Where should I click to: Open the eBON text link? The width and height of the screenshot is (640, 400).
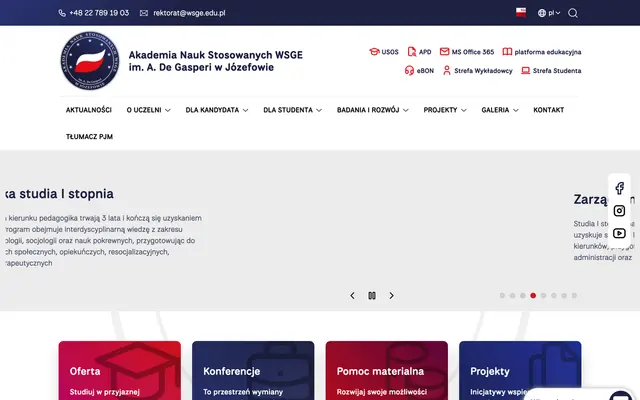(425, 71)
